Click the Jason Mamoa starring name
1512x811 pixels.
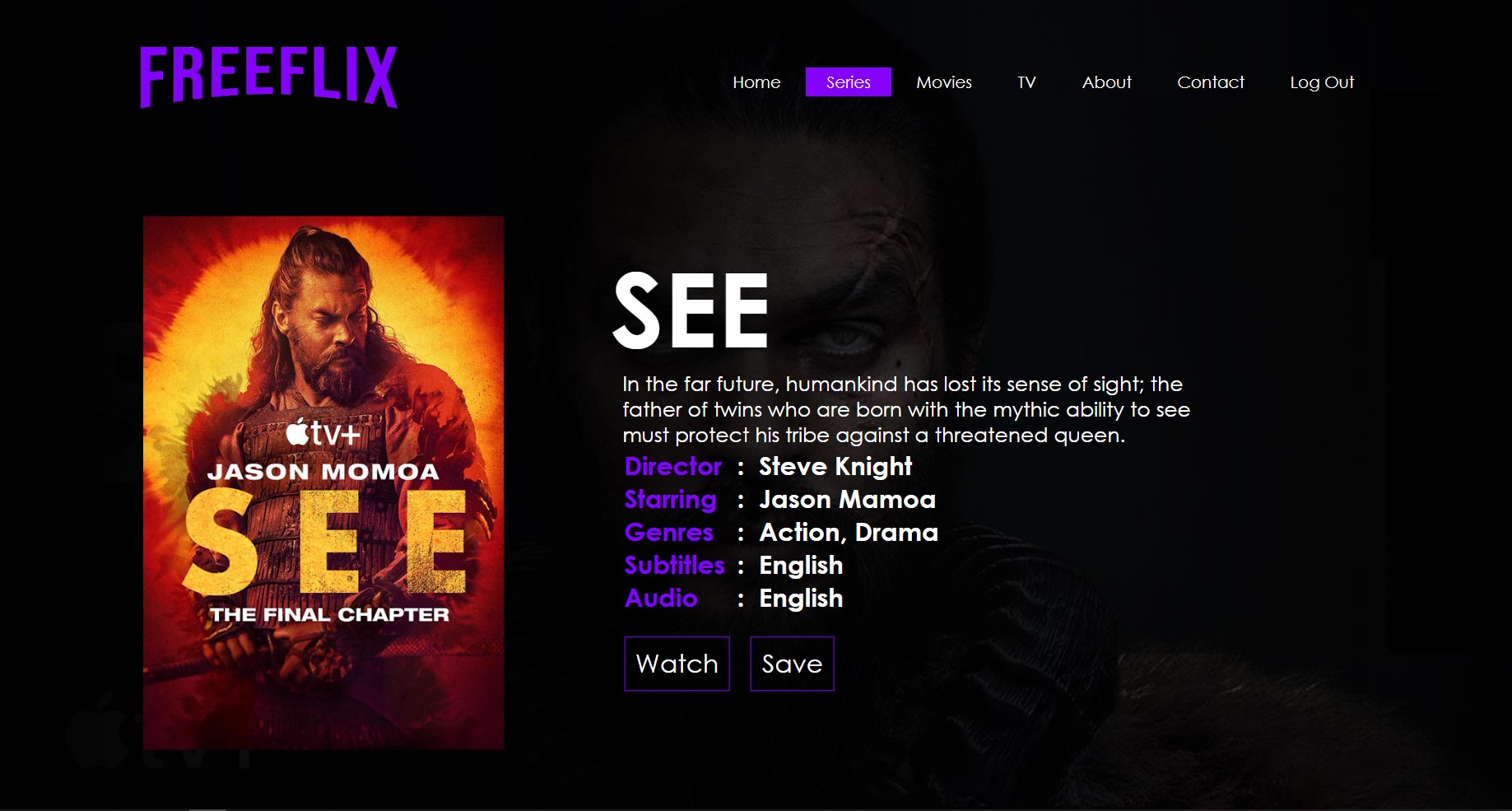(847, 500)
